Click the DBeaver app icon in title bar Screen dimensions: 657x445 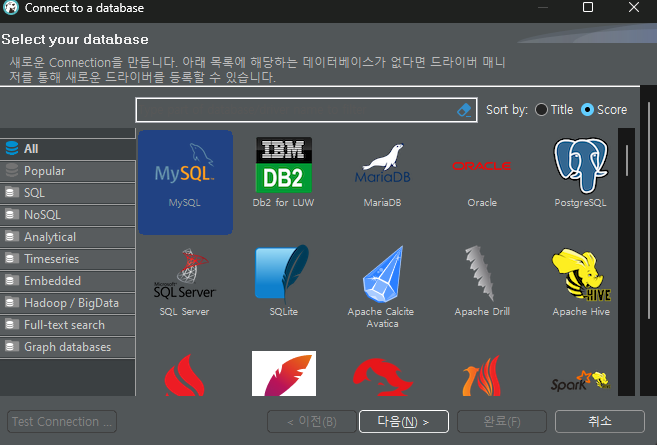(x=11, y=8)
